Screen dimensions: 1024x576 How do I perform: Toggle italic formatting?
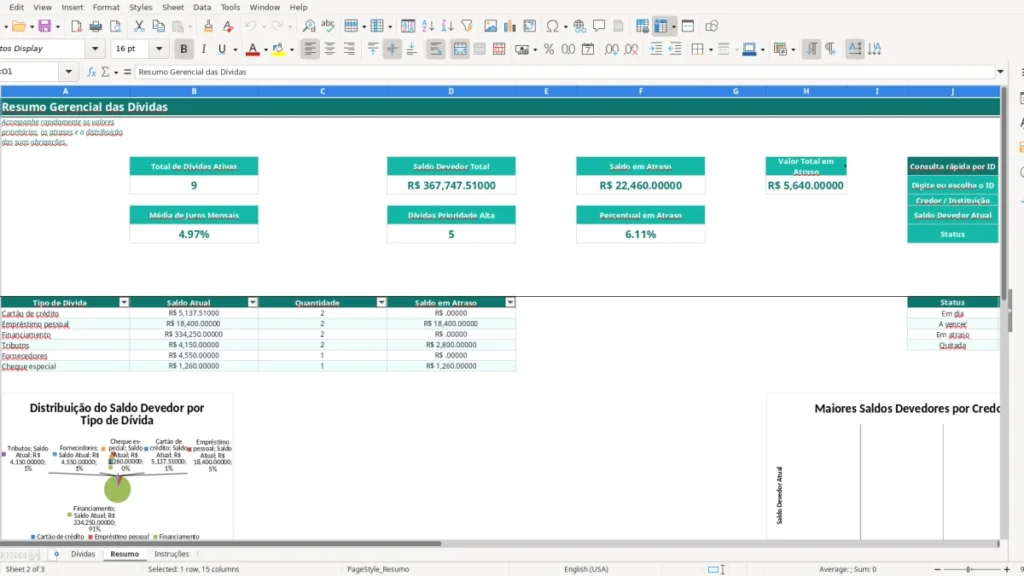coord(203,49)
